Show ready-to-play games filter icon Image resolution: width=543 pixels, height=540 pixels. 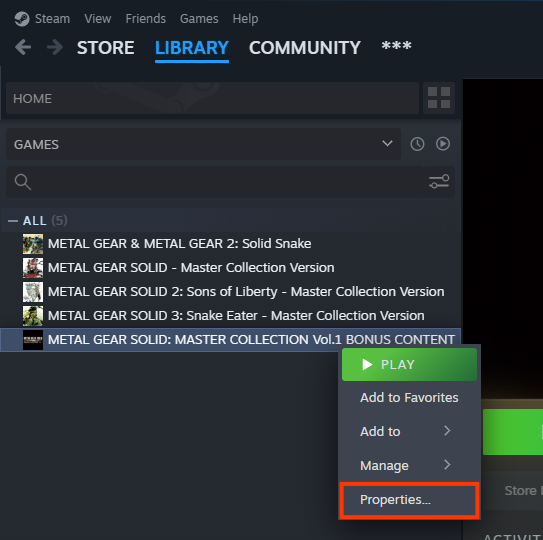(443, 144)
